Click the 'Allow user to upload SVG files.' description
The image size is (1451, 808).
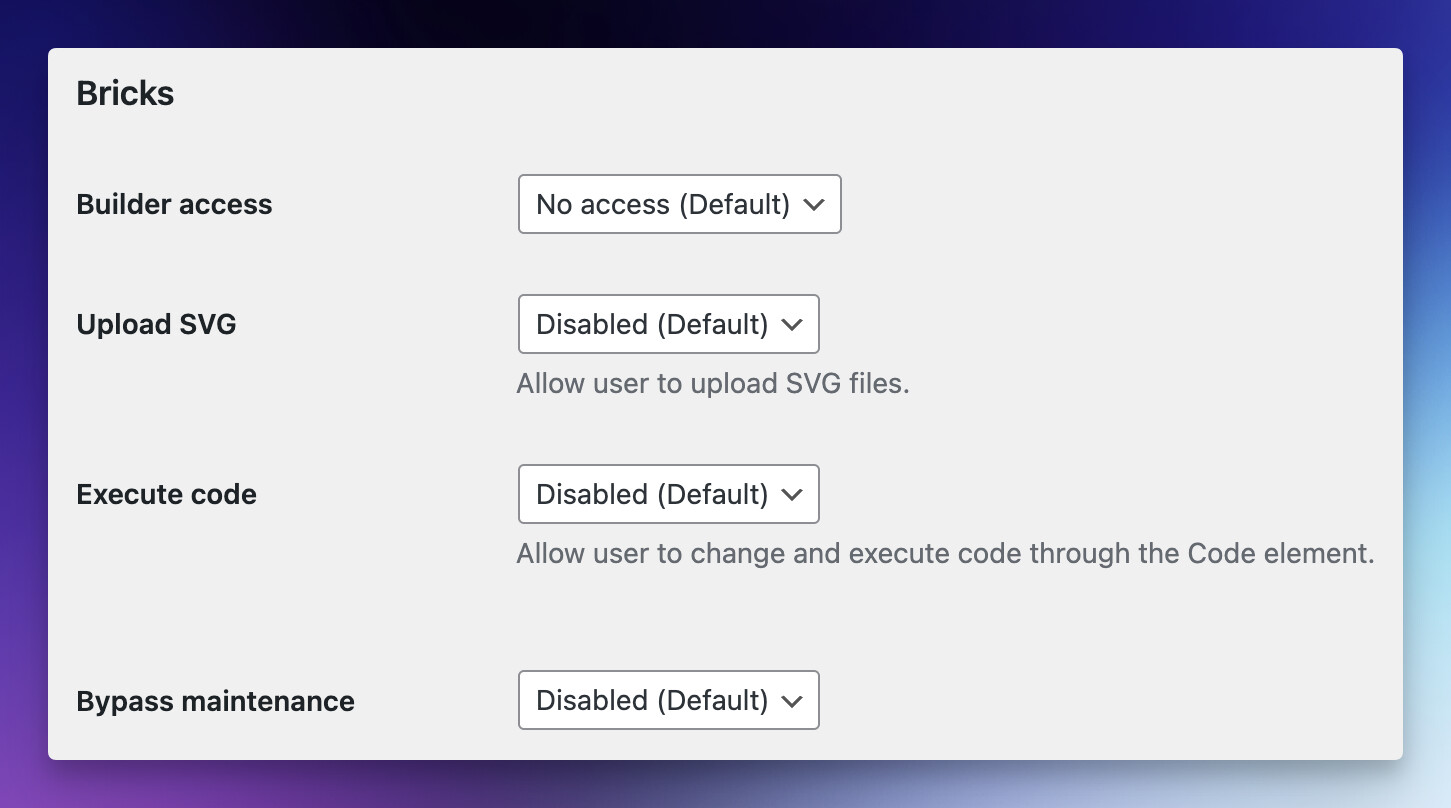(713, 384)
